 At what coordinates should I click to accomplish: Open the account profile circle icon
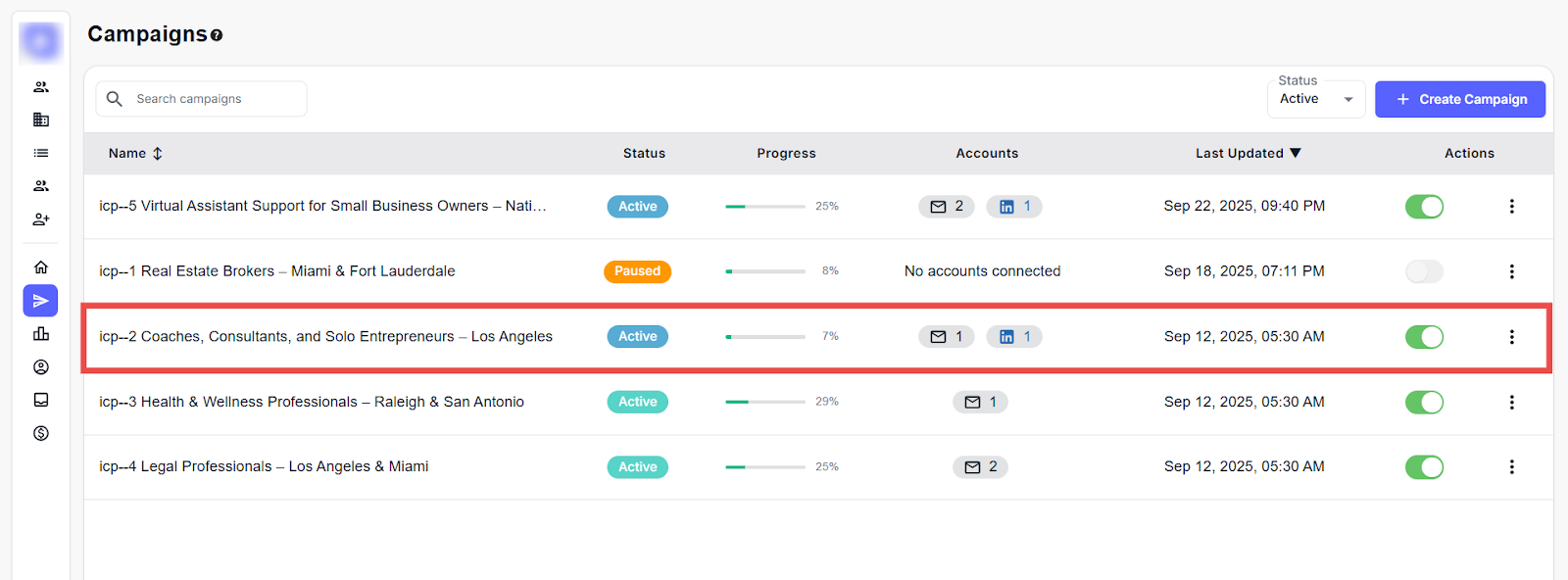[x=41, y=367]
